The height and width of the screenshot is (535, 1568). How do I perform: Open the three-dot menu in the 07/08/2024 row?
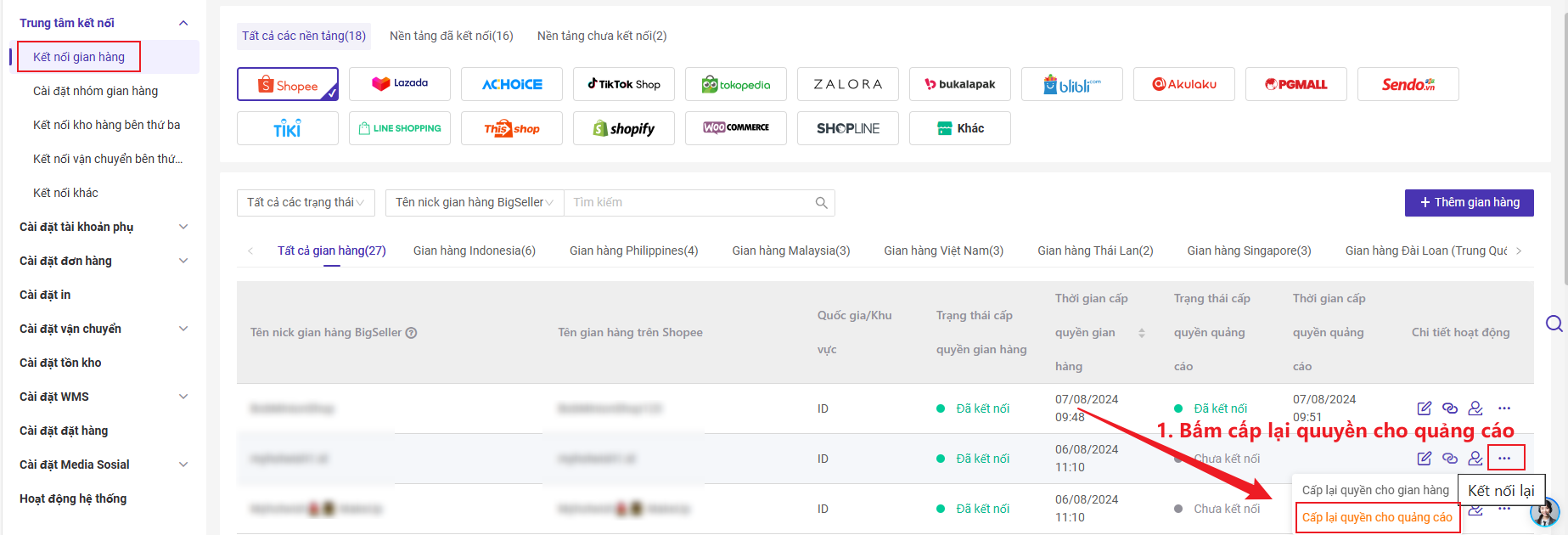coord(1504,408)
